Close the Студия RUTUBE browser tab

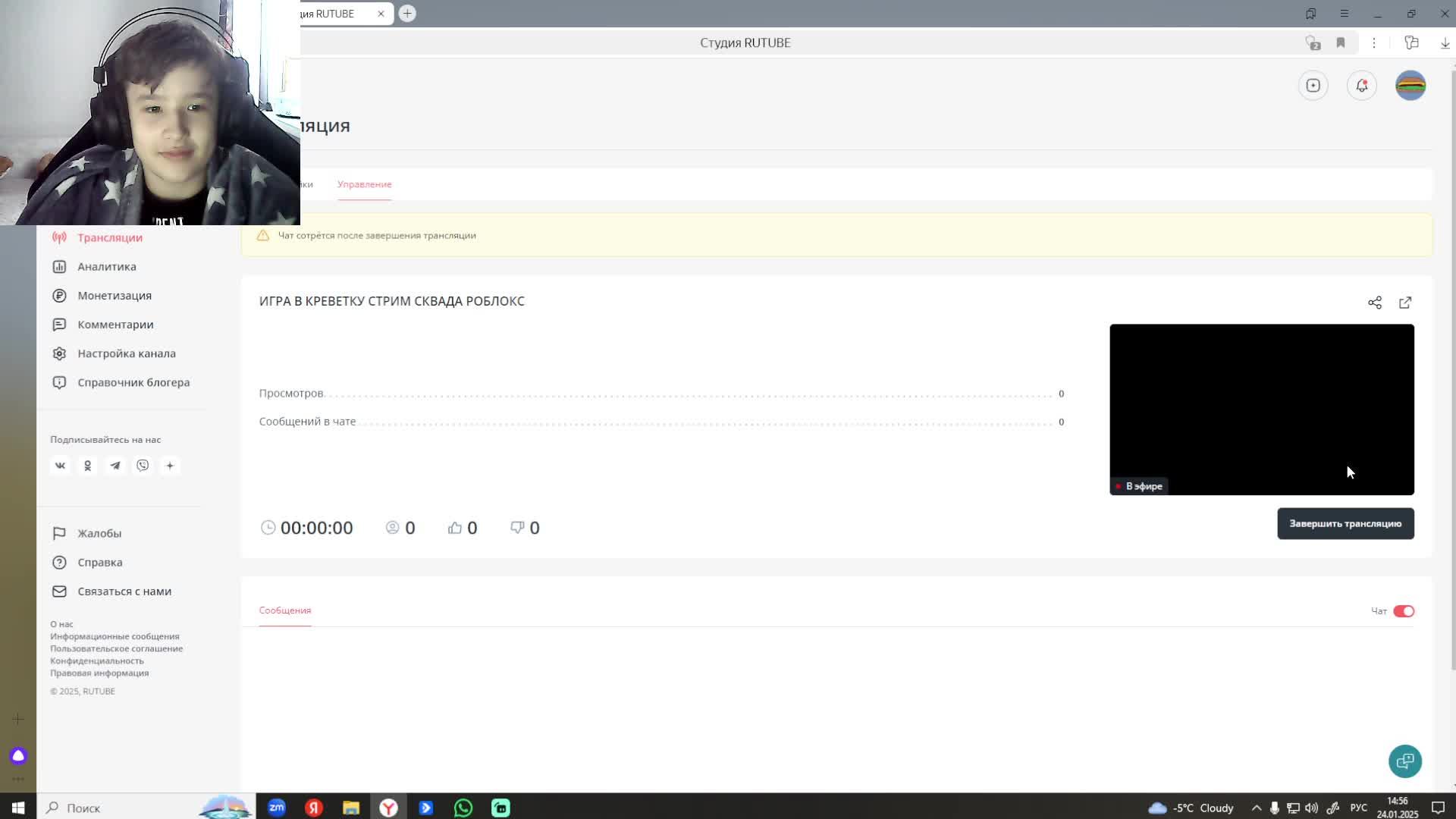381,14
